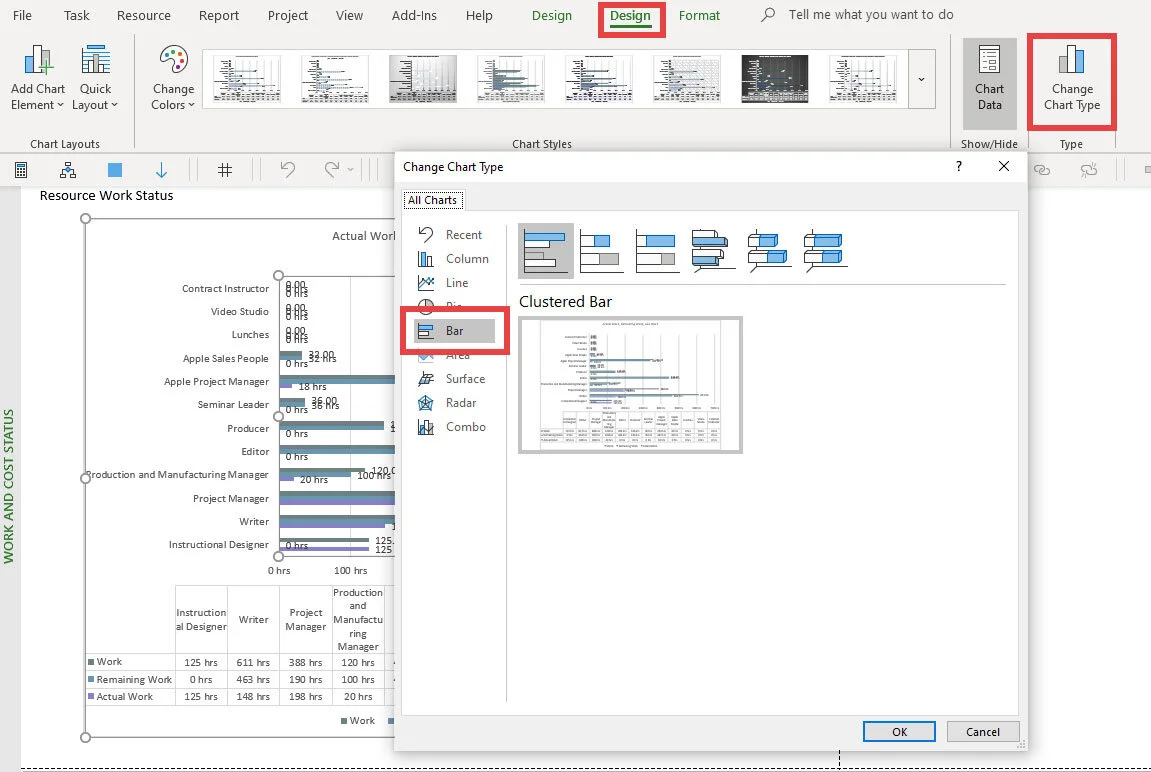Select Surface in chart type list
1151x772 pixels.
point(454,379)
